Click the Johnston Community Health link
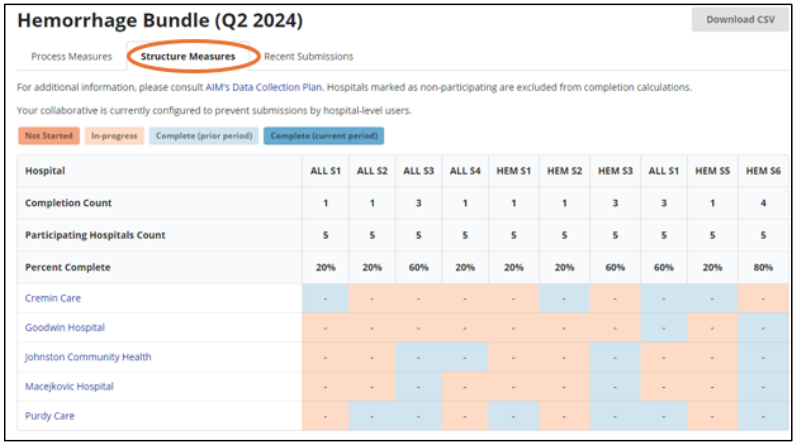The height and width of the screenshot is (448, 796). coord(88,357)
